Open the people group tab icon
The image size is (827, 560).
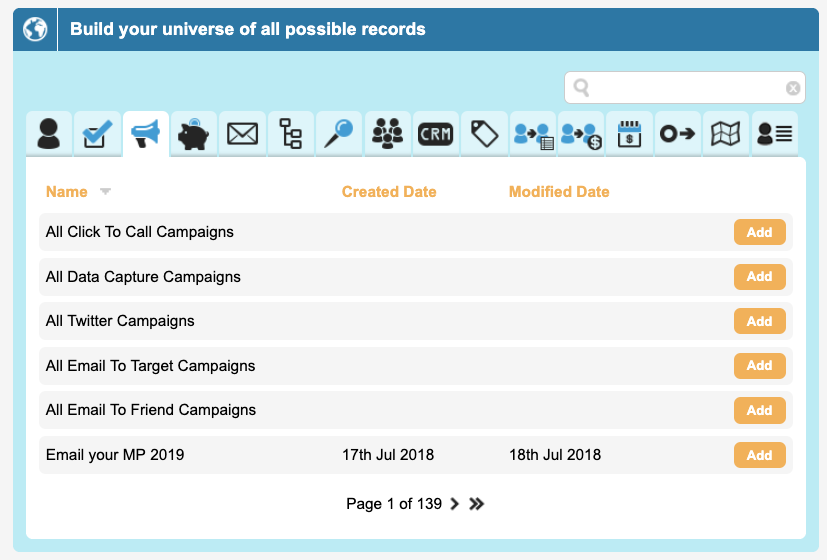(x=387, y=133)
